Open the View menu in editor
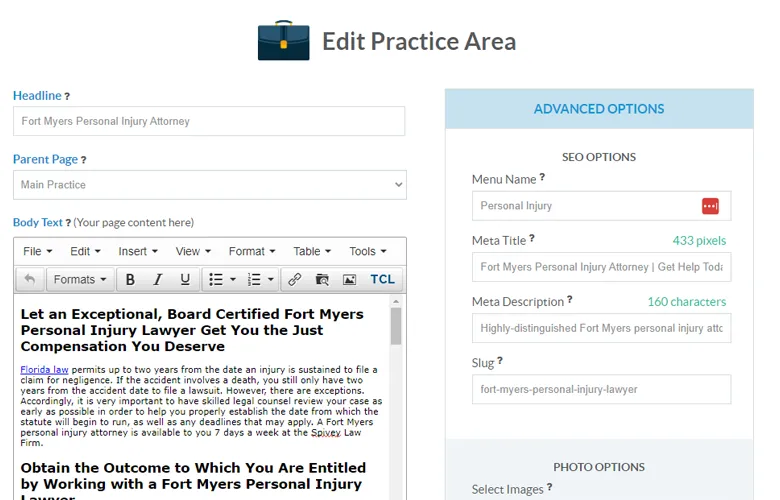The image size is (780, 500). 193,251
